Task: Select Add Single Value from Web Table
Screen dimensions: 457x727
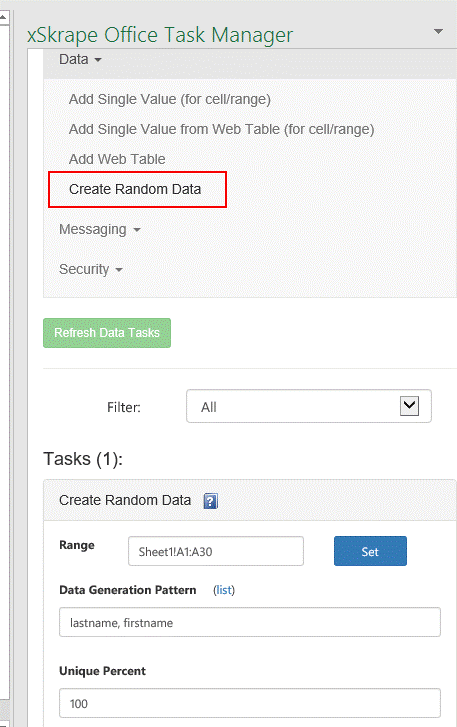Action: 221,129
